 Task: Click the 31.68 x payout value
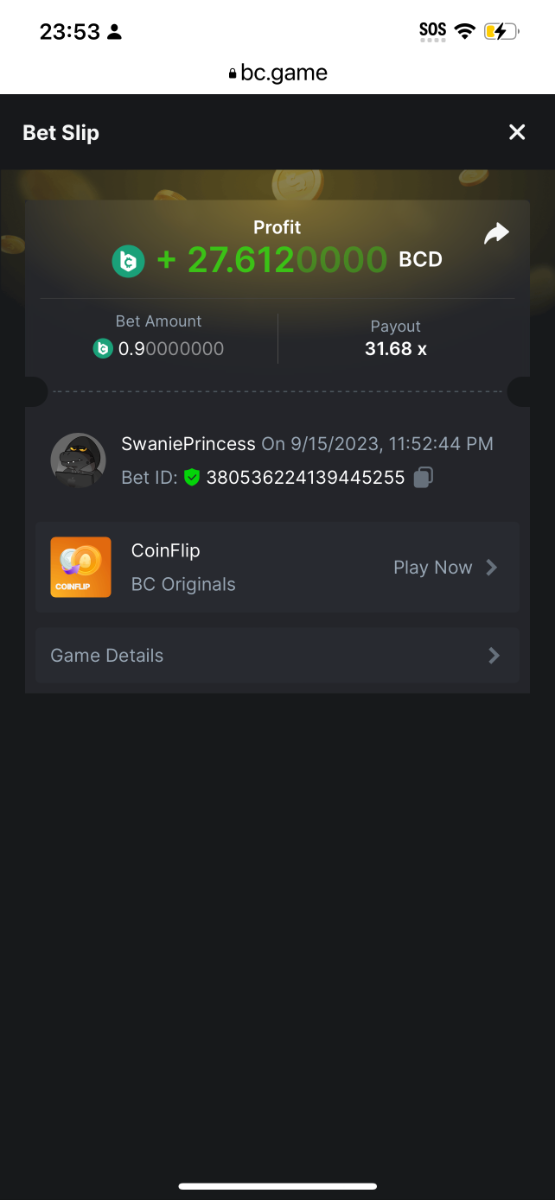396,349
